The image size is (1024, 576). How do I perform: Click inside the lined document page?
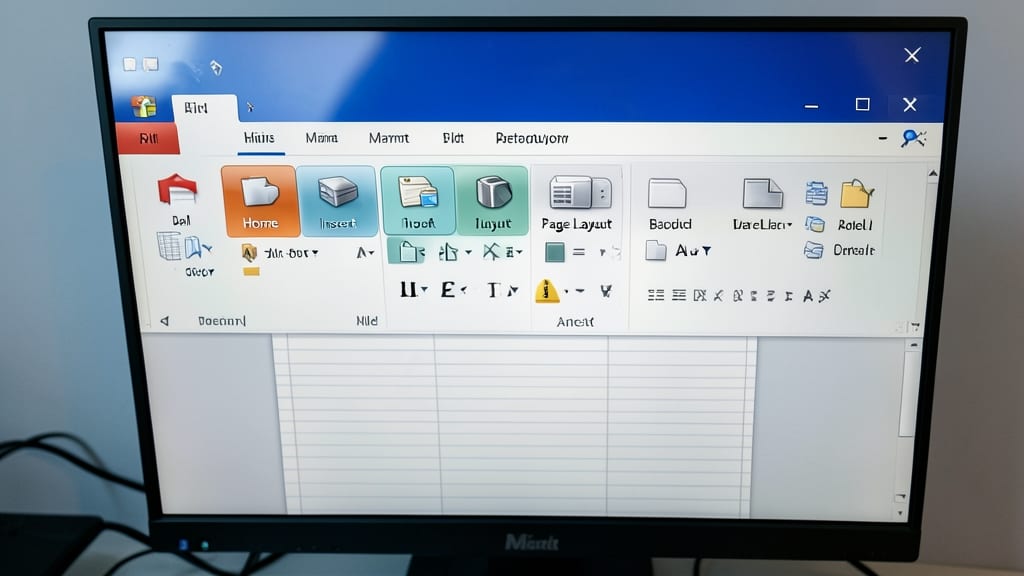click(x=515, y=424)
